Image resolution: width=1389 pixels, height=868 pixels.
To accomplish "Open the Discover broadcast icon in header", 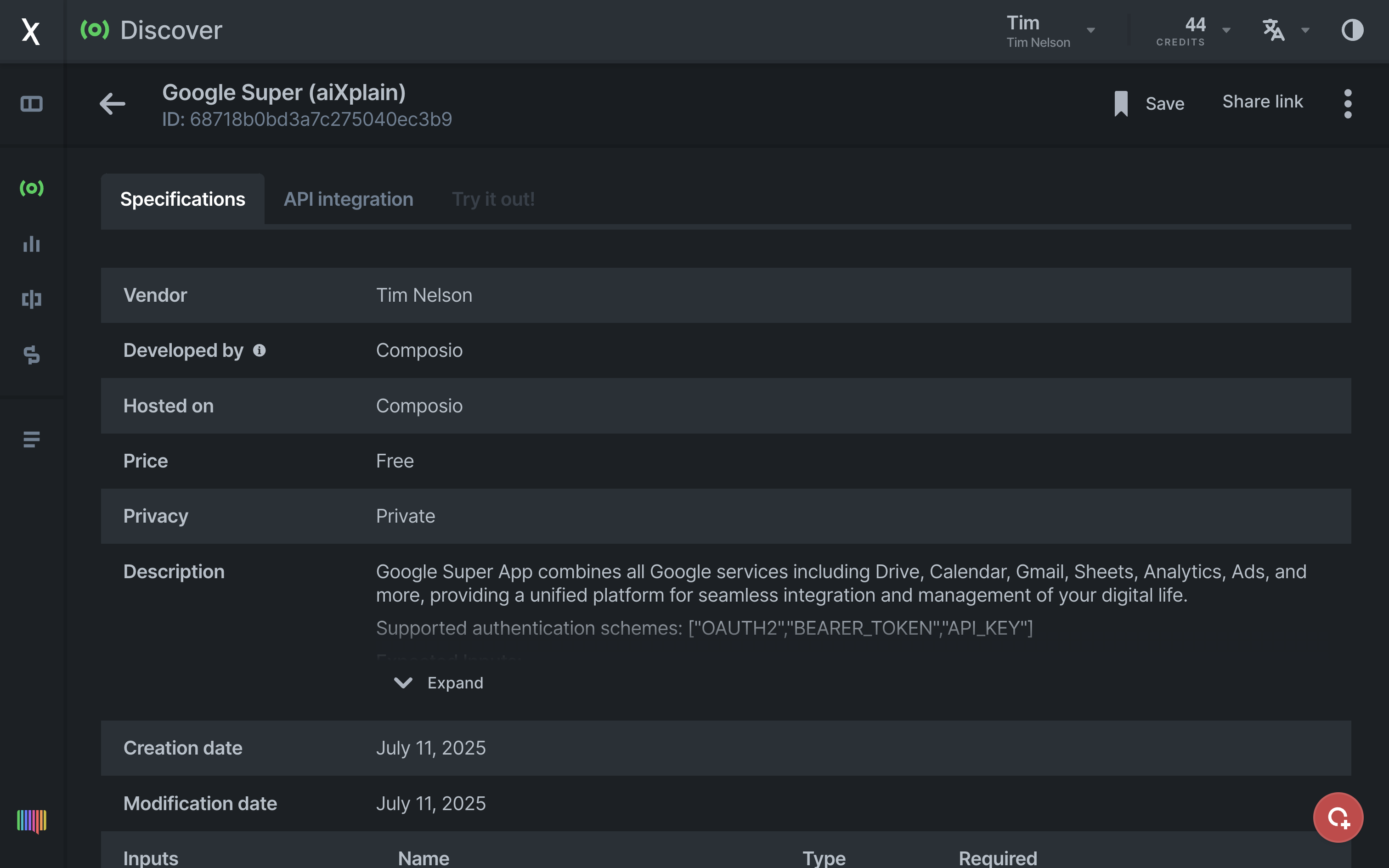I will coord(95,30).
